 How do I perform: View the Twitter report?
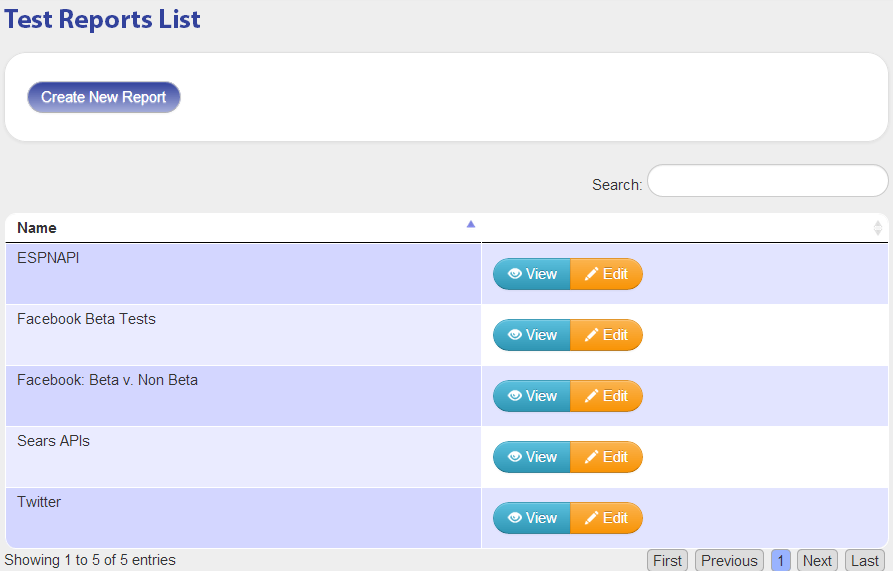coord(532,517)
